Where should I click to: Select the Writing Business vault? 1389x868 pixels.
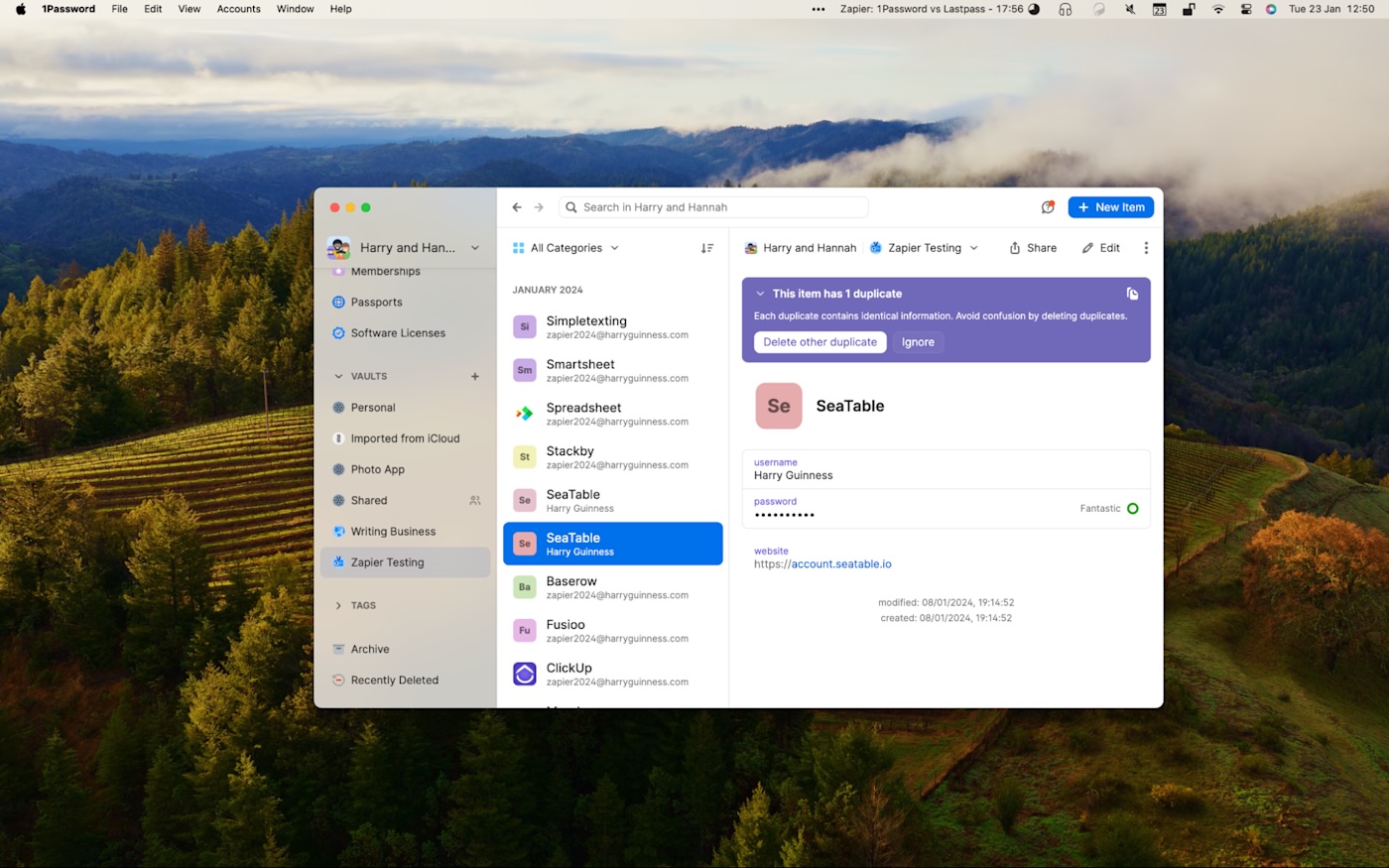click(405, 532)
